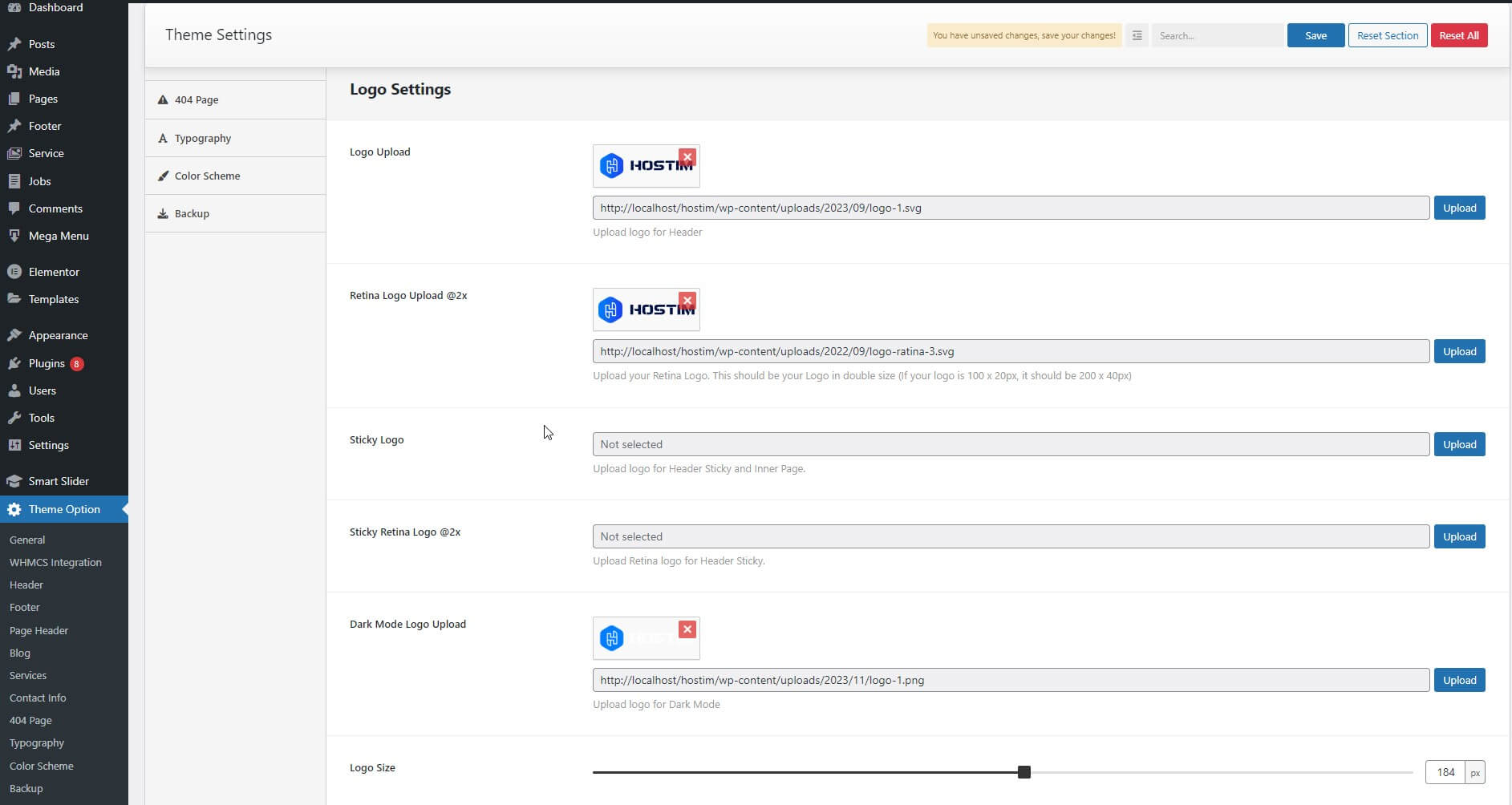This screenshot has height=805, width=1512.
Task: Toggle expand-all options icon beside search
Action: 1137,35
